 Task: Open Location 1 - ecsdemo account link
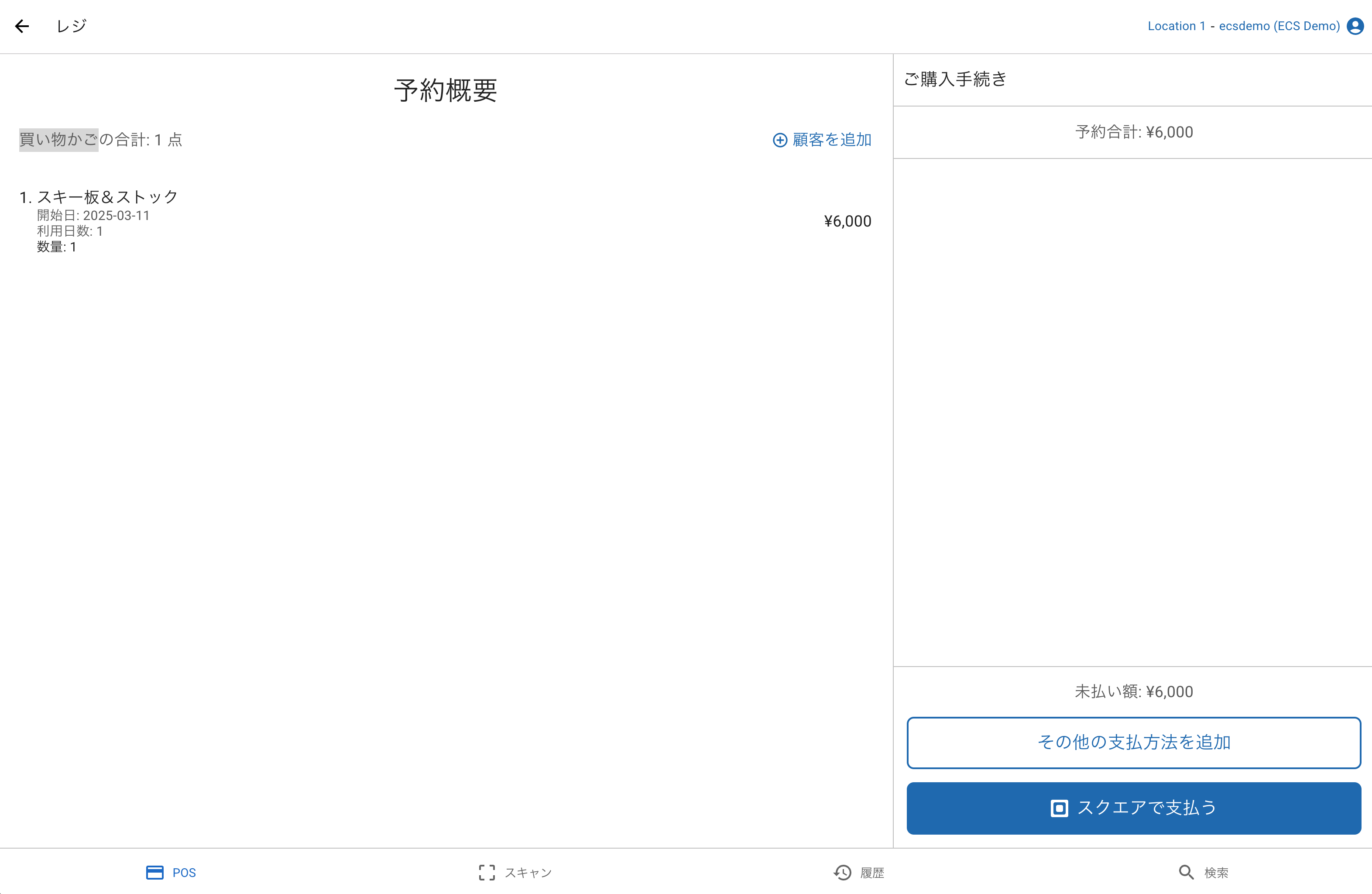pos(1243,26)
